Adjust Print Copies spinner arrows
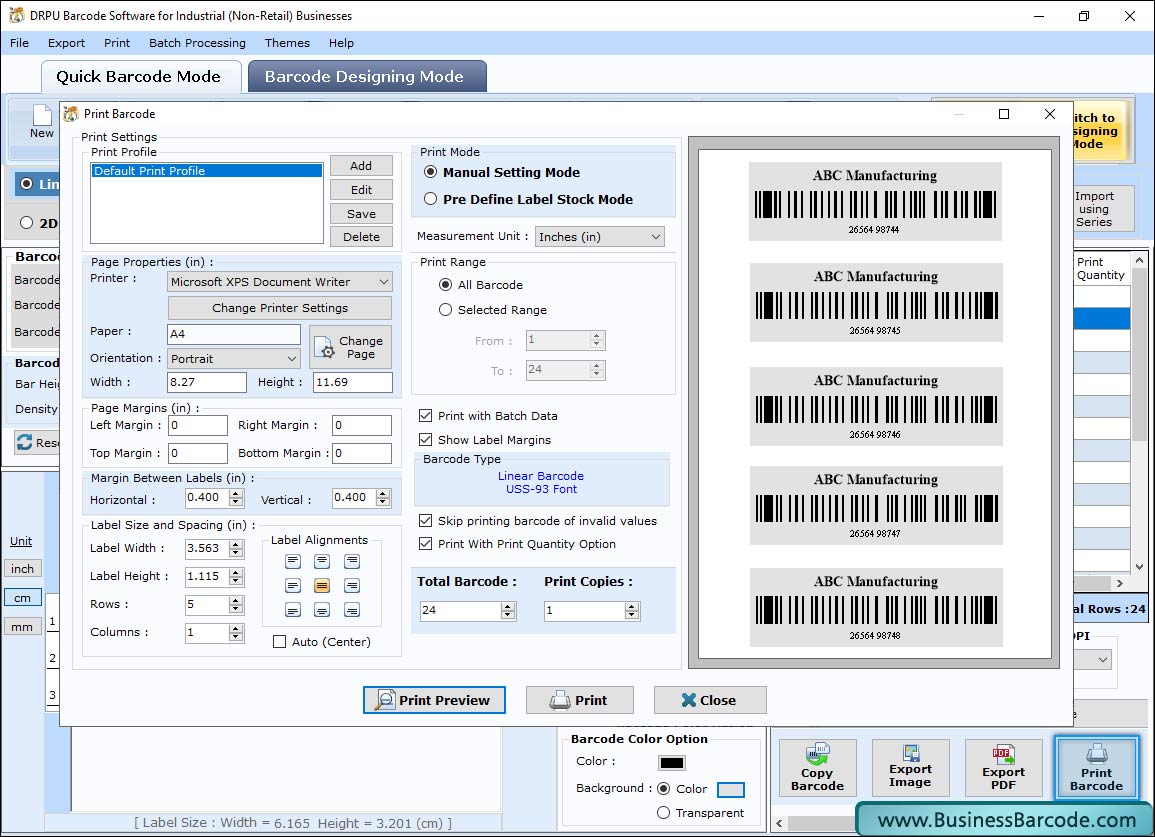 (x=631, y=611)
